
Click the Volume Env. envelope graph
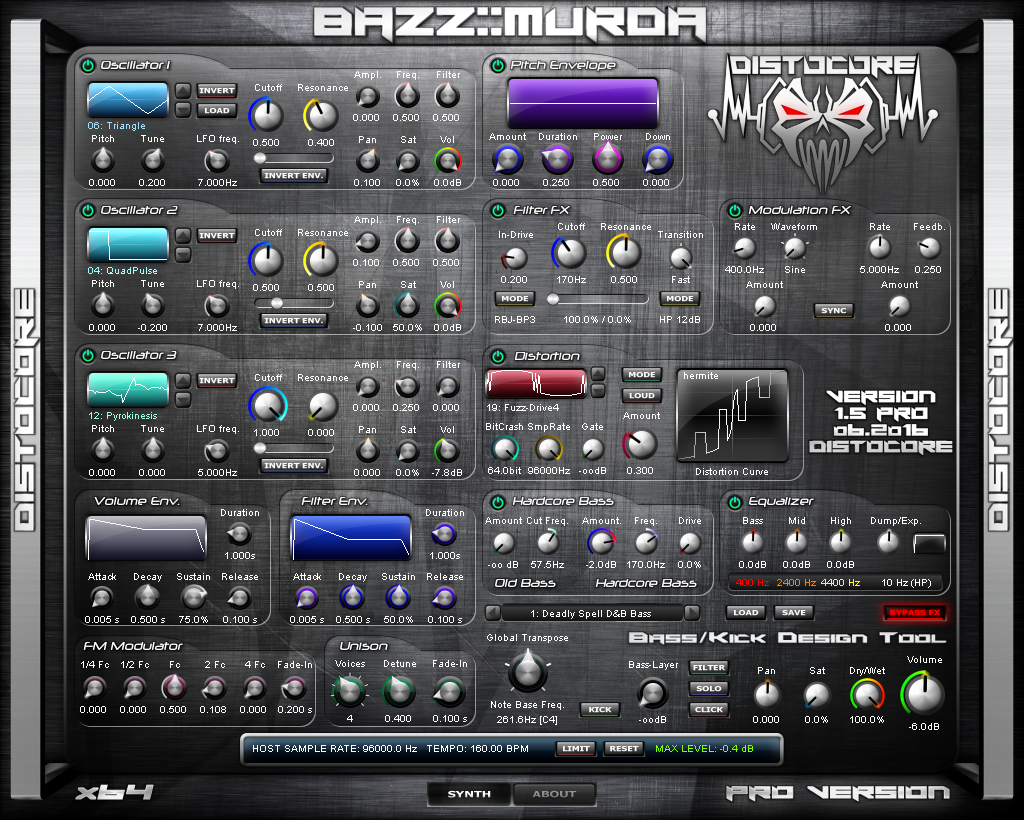coord(146,537)
